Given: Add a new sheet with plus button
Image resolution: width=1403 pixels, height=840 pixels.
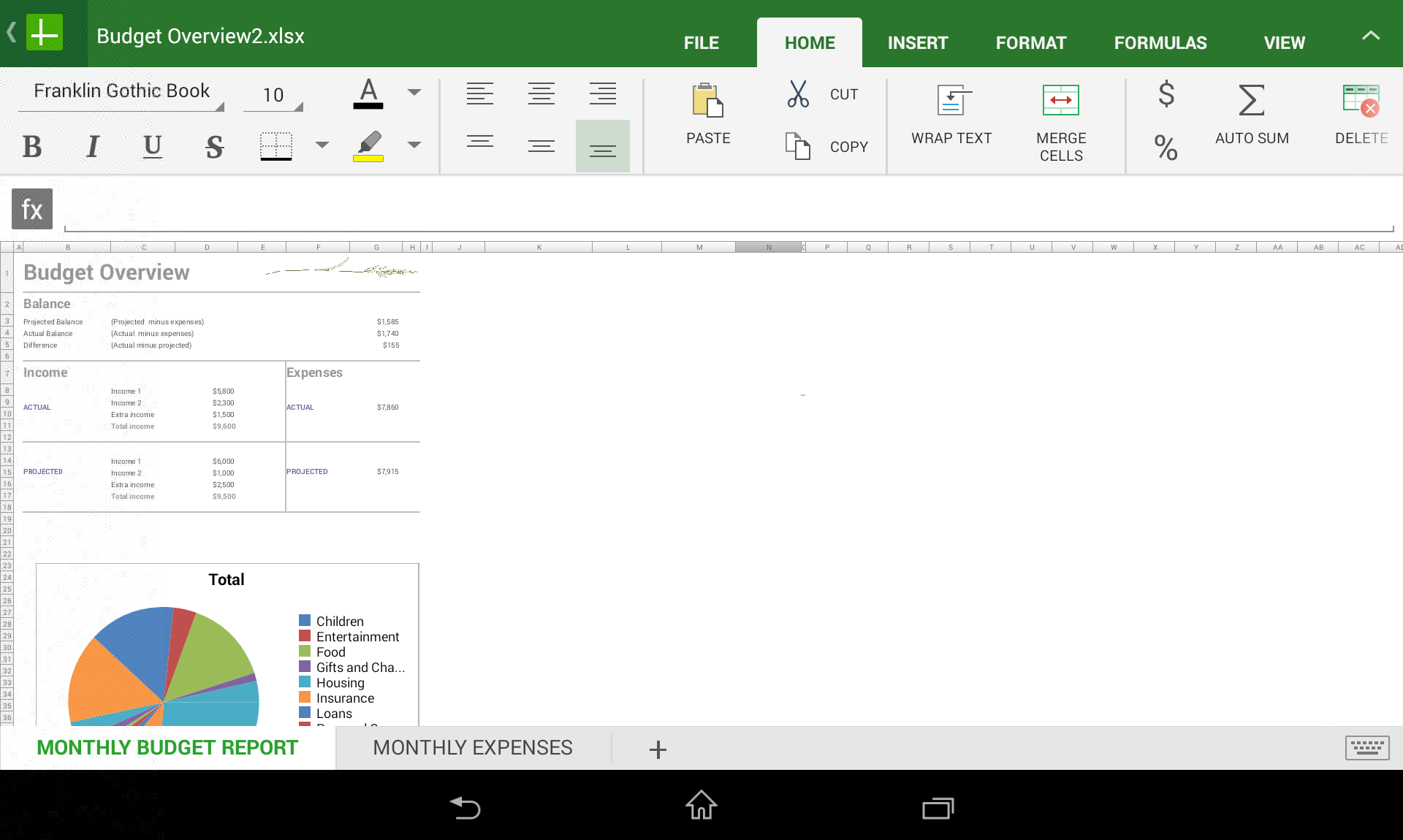Looking at the screenshot, I should tap(658, 749).
